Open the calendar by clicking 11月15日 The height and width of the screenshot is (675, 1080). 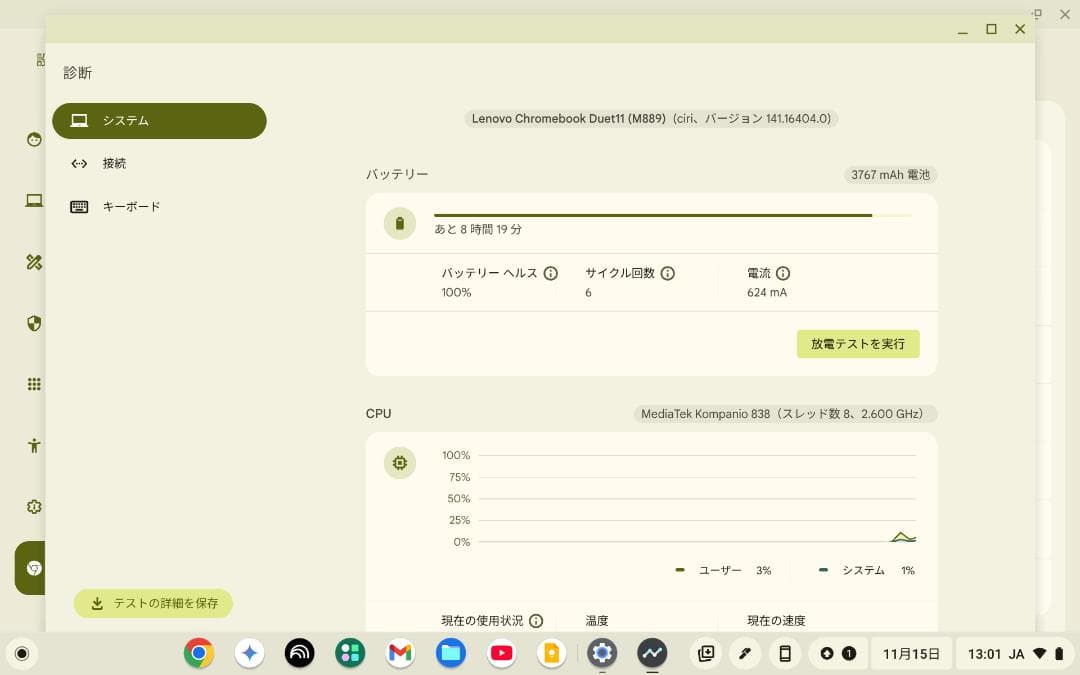[x=911, y=653]
